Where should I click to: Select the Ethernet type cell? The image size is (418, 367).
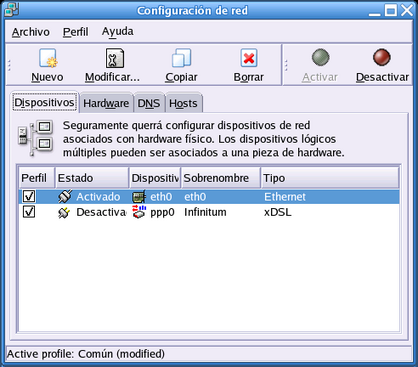pos(285,197)
